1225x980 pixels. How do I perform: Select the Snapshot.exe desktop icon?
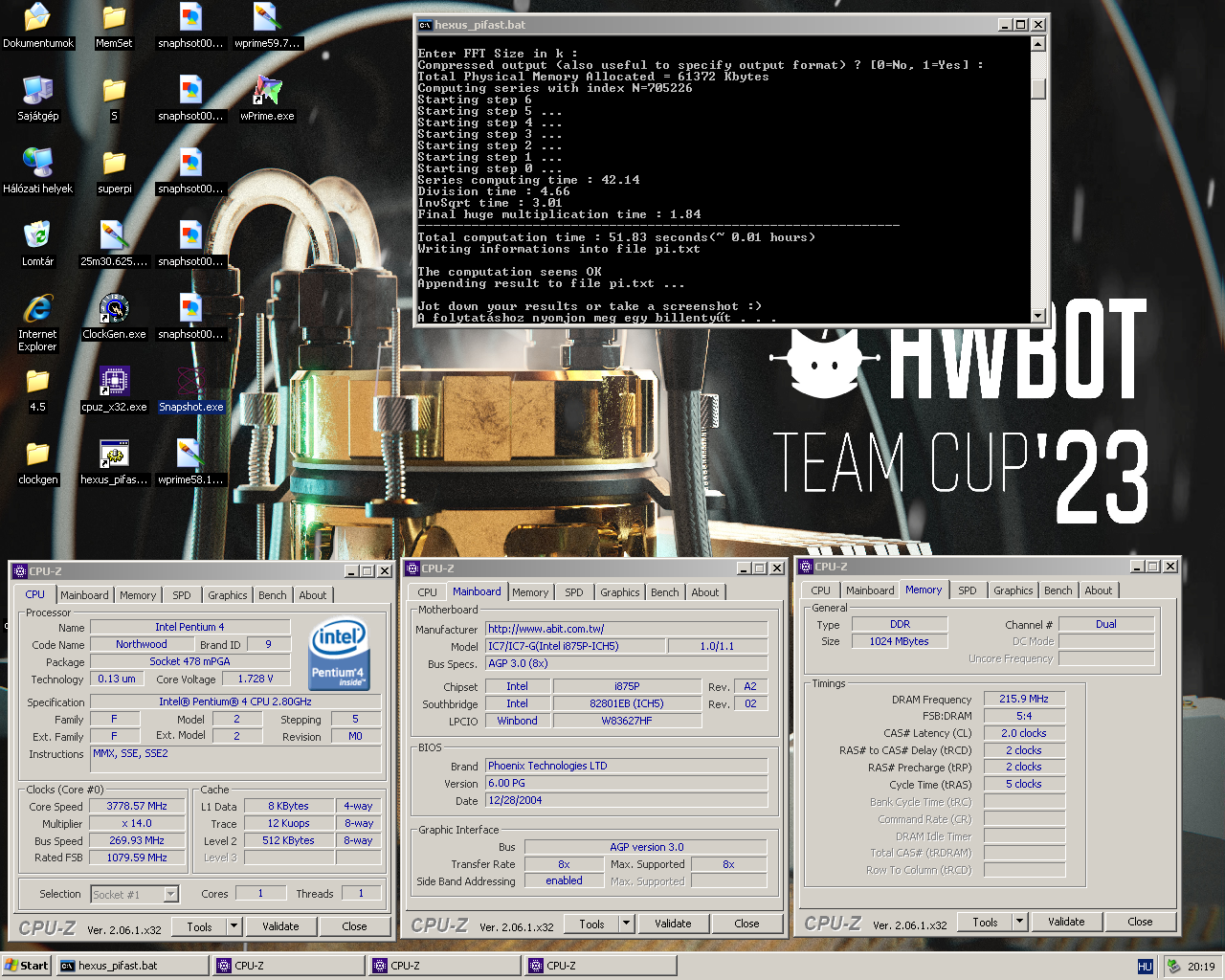tap(190, 381)
